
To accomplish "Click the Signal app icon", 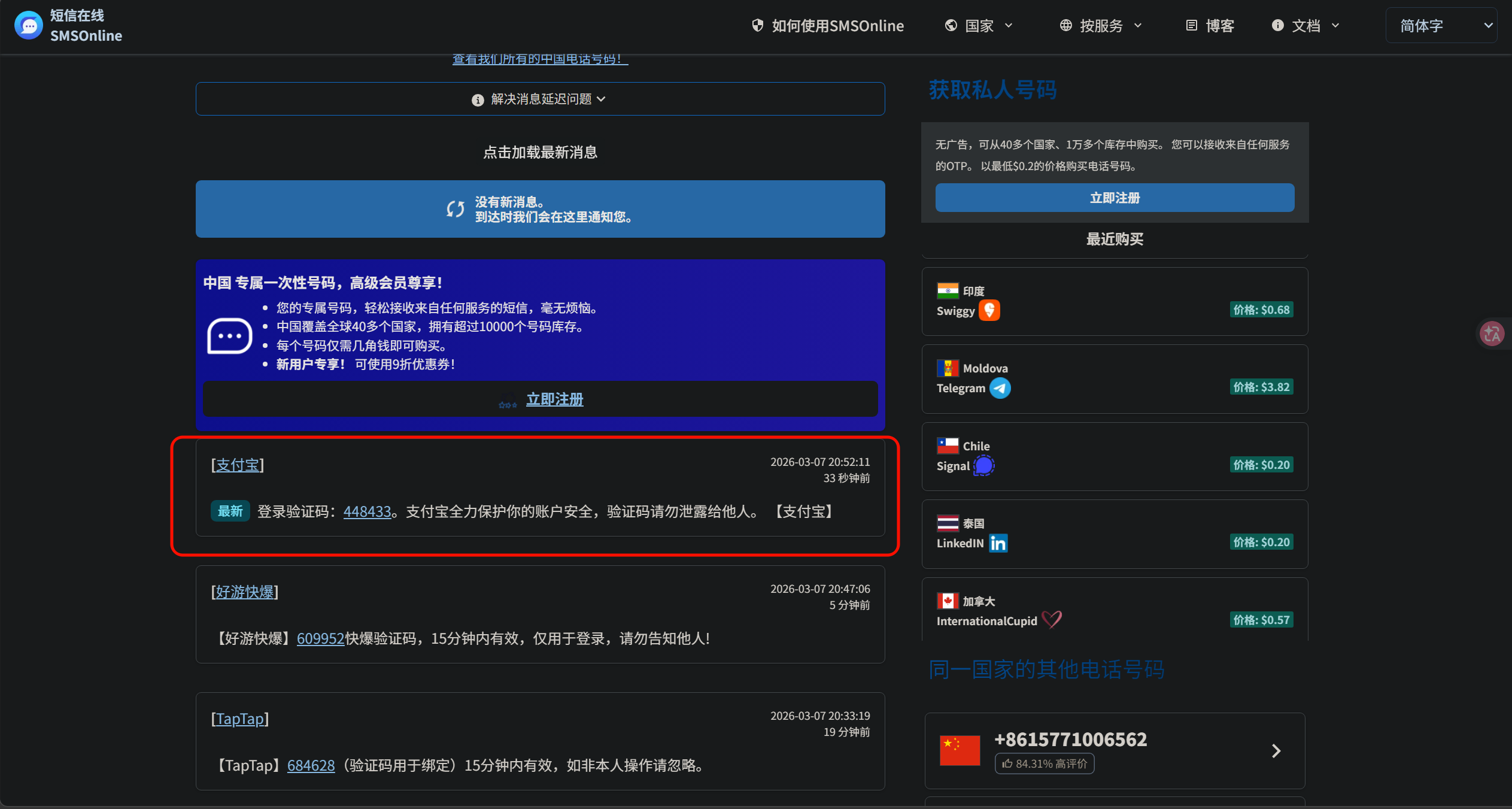I will [983, 465].
